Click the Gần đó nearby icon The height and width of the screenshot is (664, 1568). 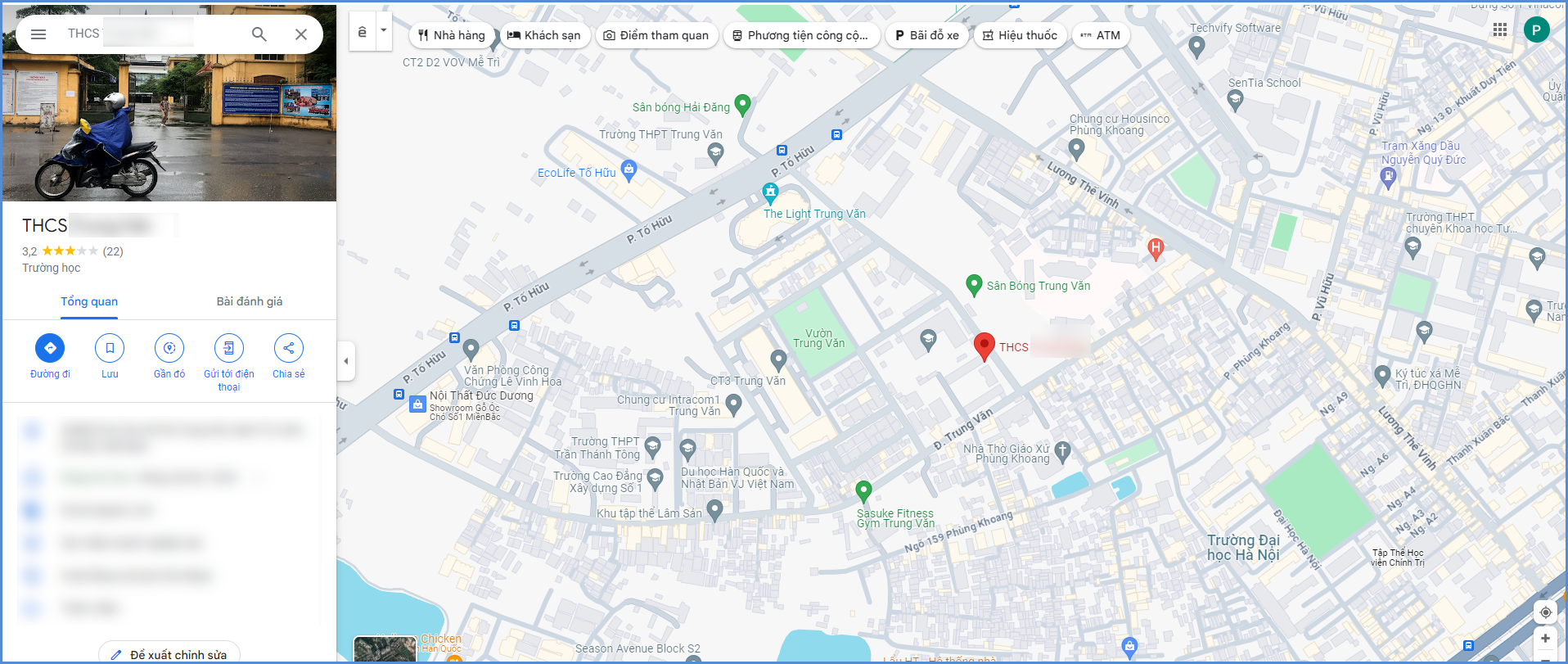169,348
